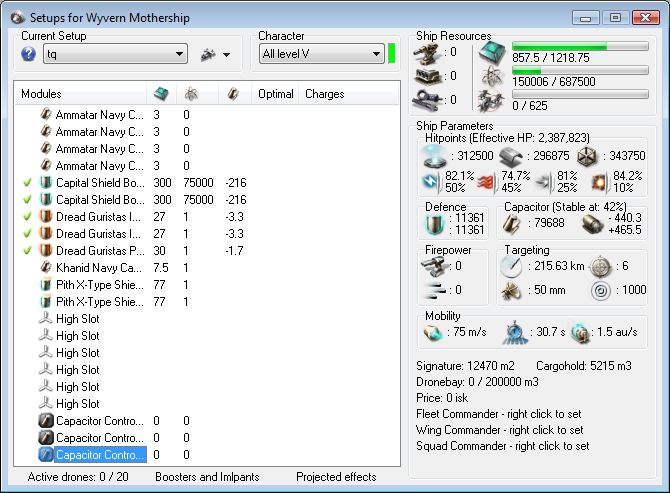This screenshot has width=670, height=493.
Task: Click the sensor strength icon
Action: (600, 291)
